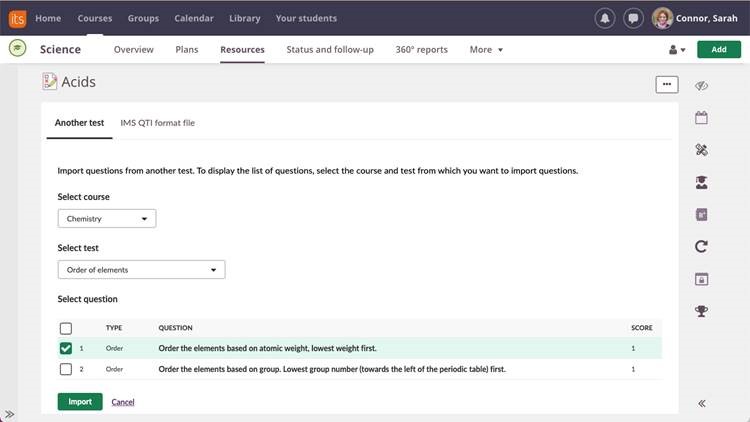Click the trophy icon in right sidebar
The height and width of the screenshot is (422, 750).
click(701, 311)
